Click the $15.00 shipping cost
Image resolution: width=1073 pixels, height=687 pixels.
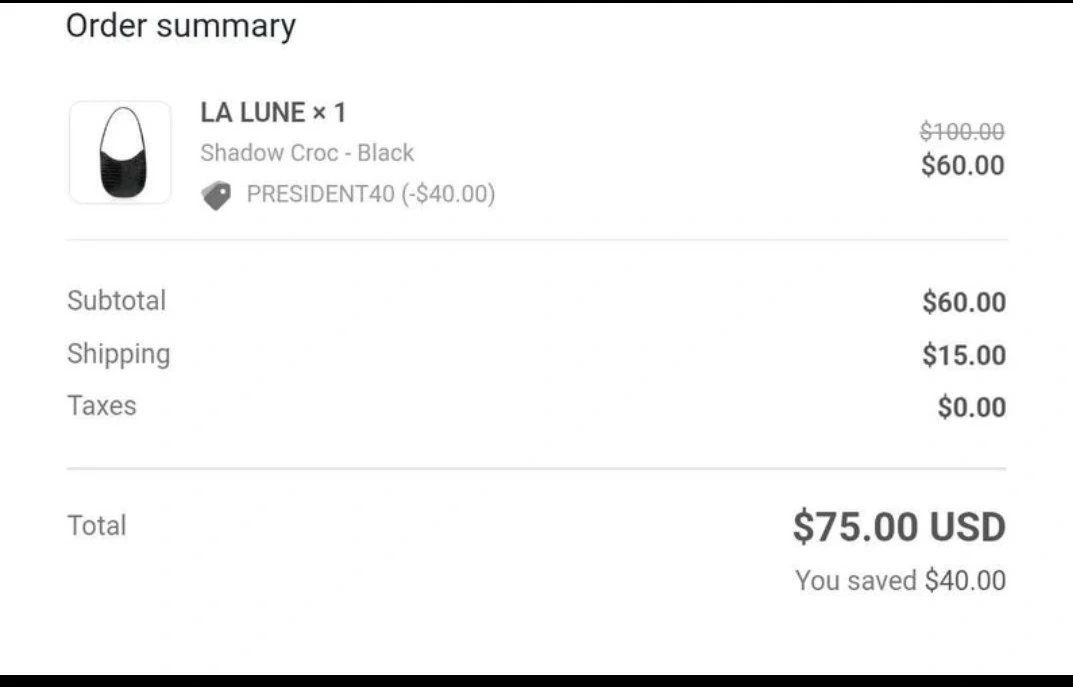[963, 355]
